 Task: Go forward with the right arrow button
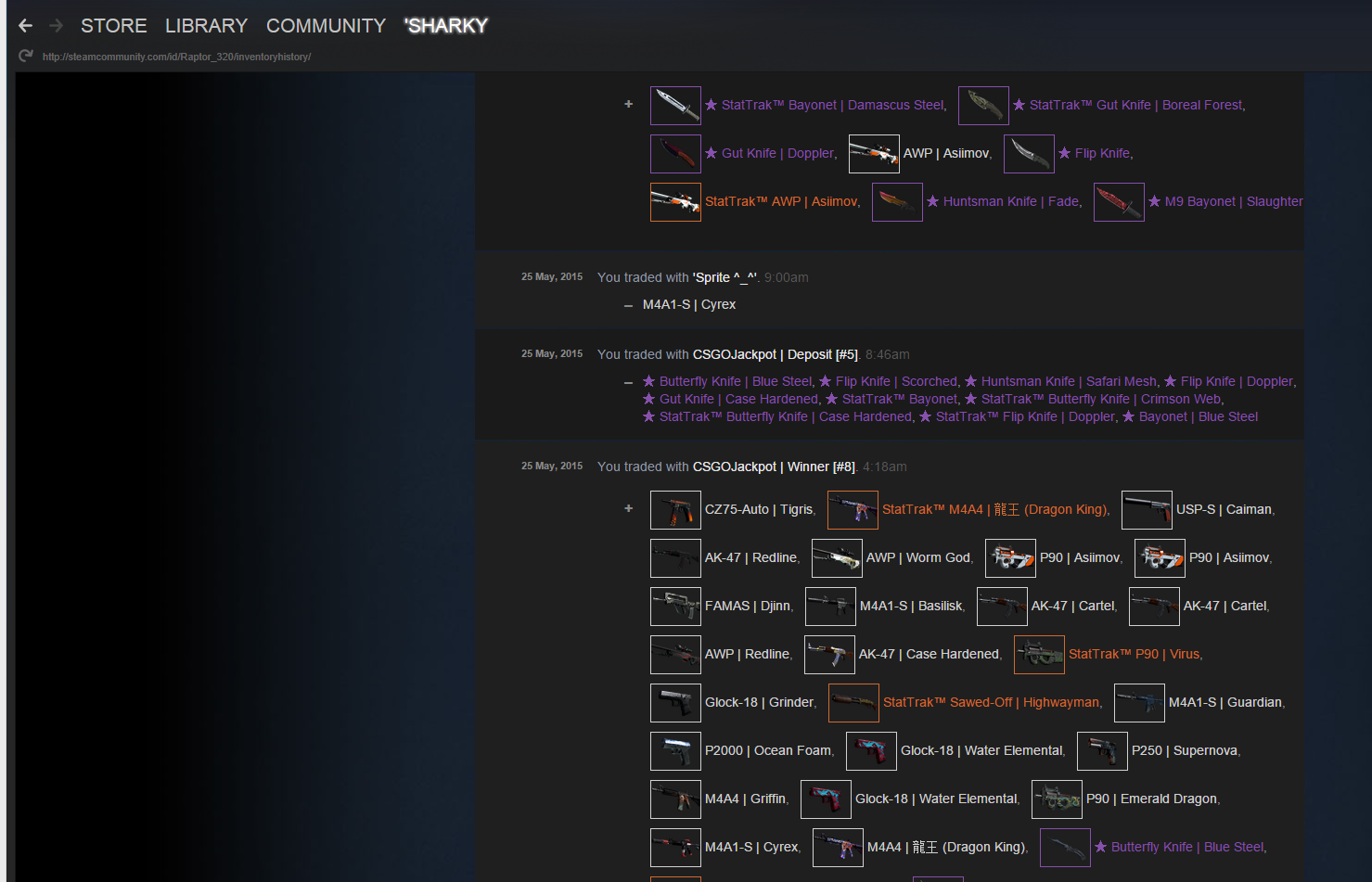point(57,26)
